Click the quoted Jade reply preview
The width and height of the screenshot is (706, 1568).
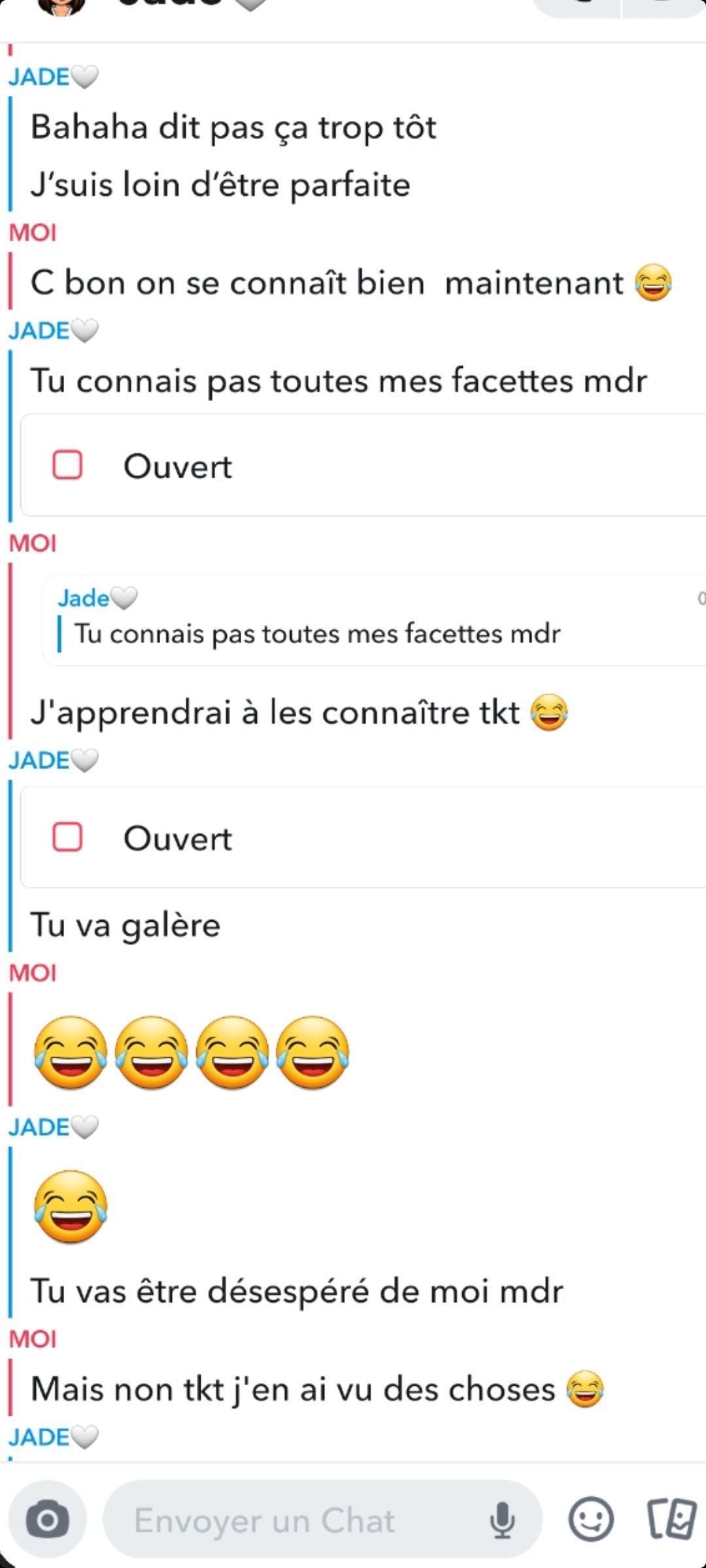click(374, 620)
